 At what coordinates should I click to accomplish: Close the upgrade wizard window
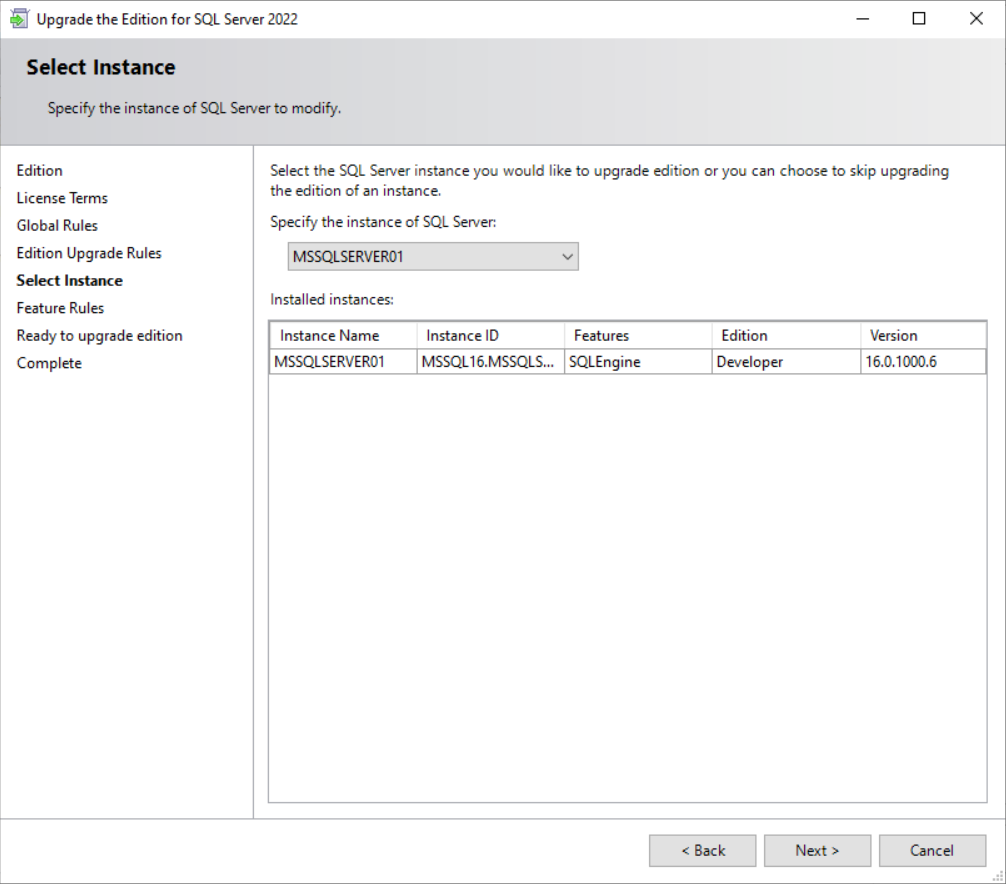tap(976, 19)
